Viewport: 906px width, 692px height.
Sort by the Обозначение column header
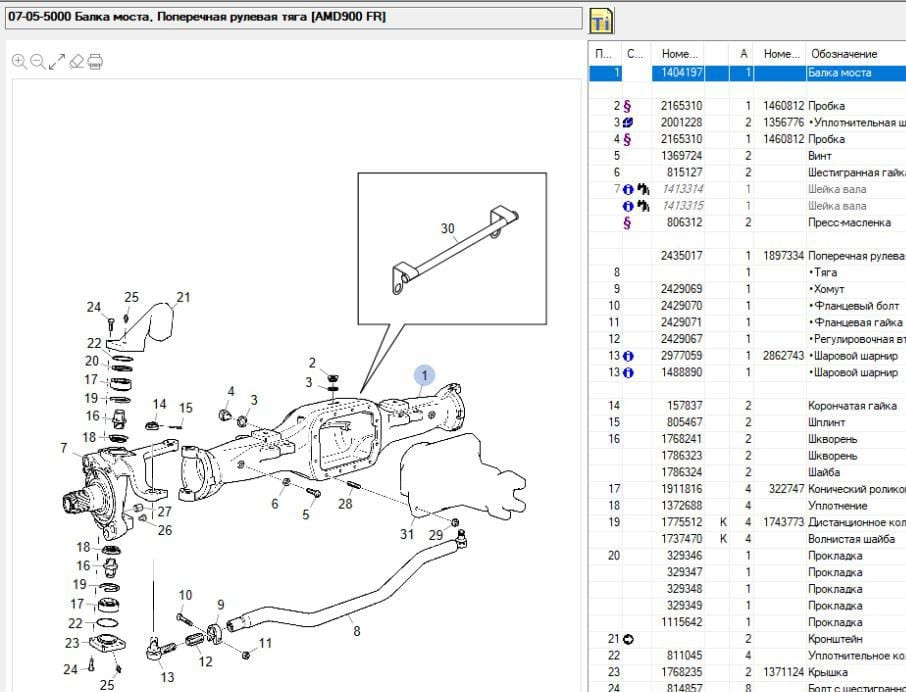pos(844,54)
